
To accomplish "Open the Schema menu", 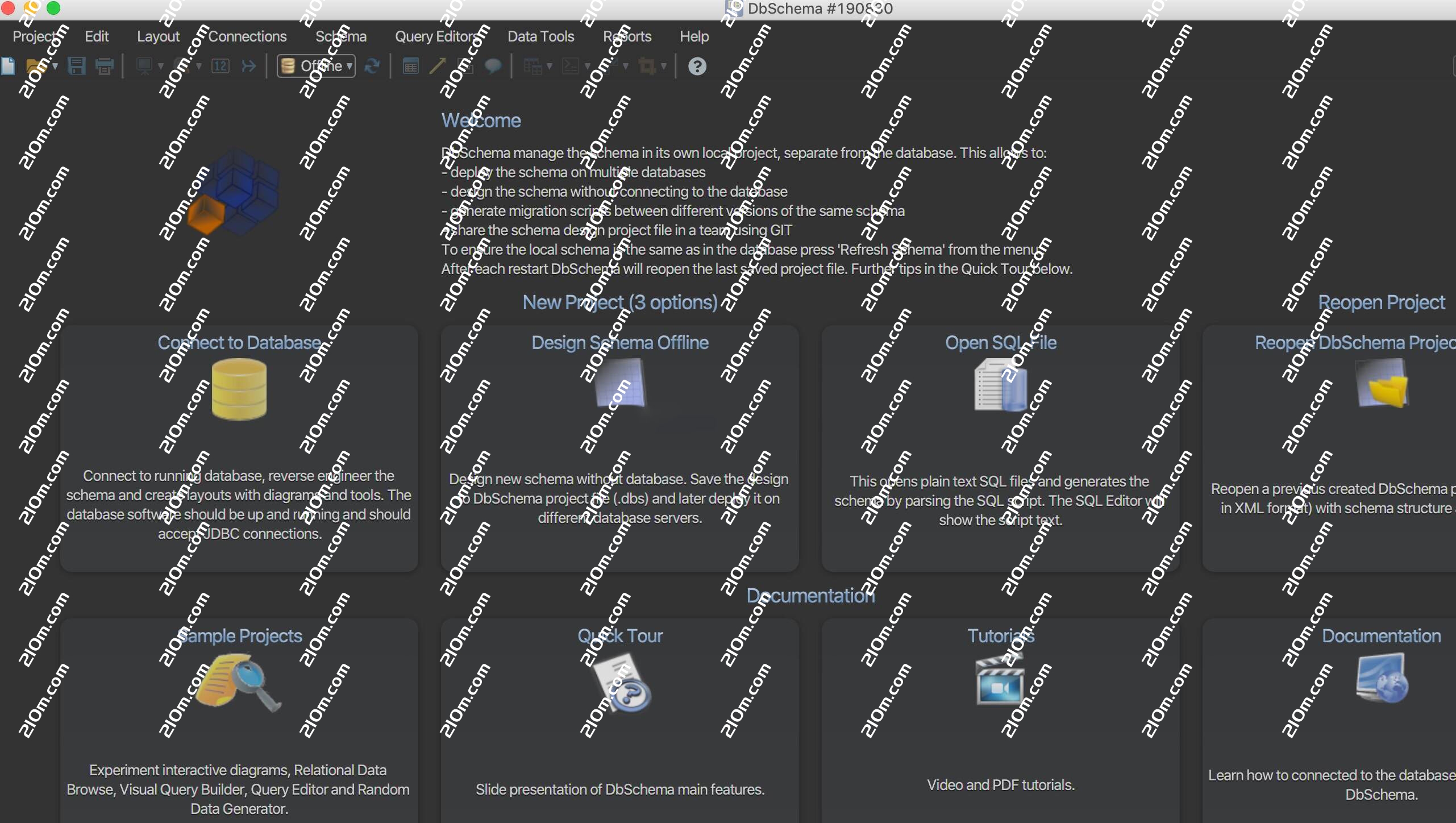I will (341, 36).
